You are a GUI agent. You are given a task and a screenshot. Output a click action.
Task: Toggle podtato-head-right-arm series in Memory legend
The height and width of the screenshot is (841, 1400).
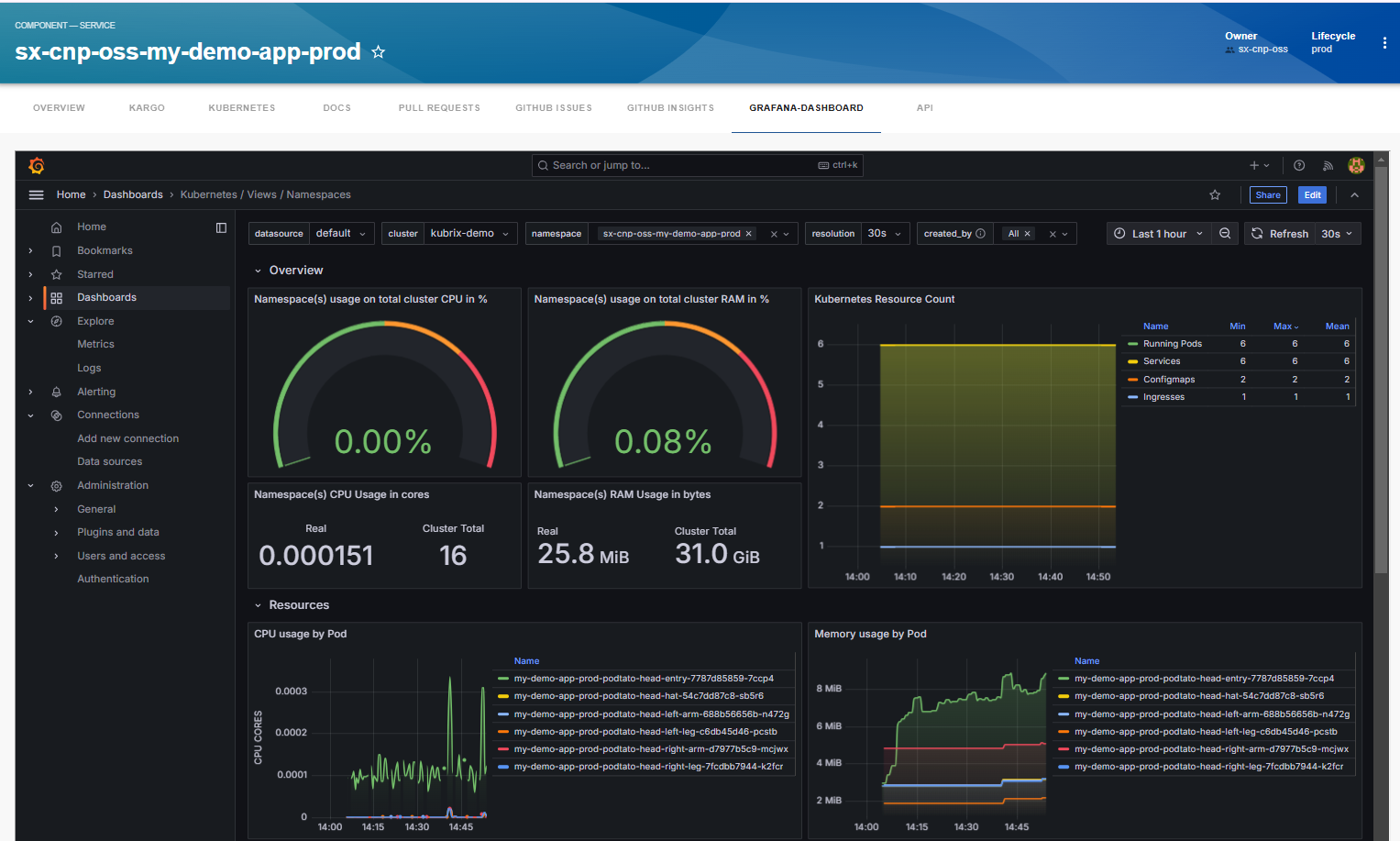1210,749
